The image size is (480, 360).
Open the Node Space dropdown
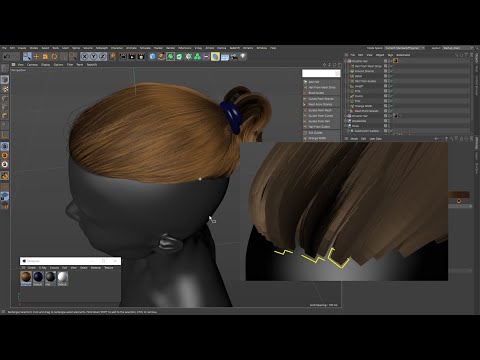coord(404,48)
